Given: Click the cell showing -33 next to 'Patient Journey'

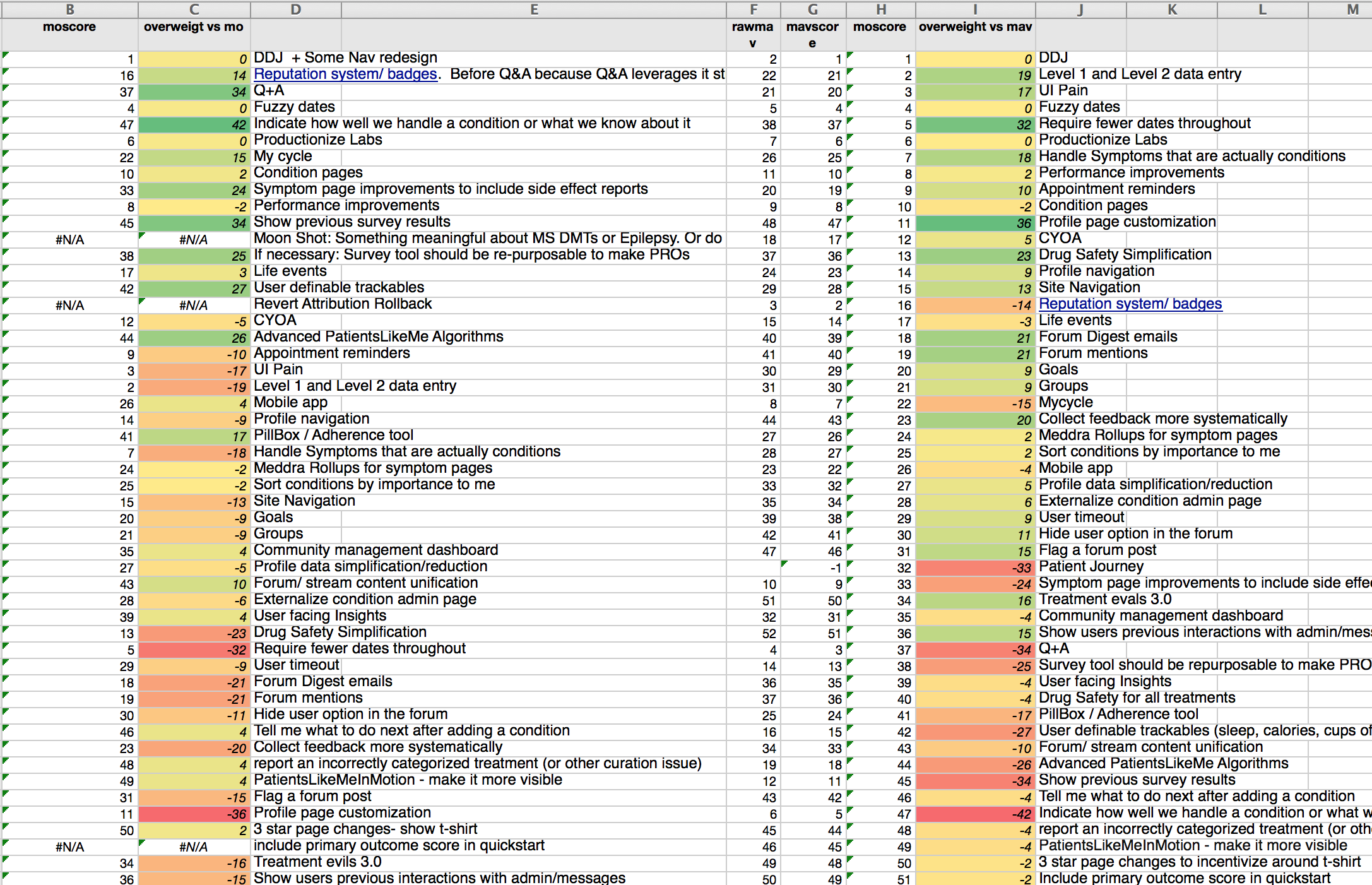Looking at the screenshot, I should (975, 566).
